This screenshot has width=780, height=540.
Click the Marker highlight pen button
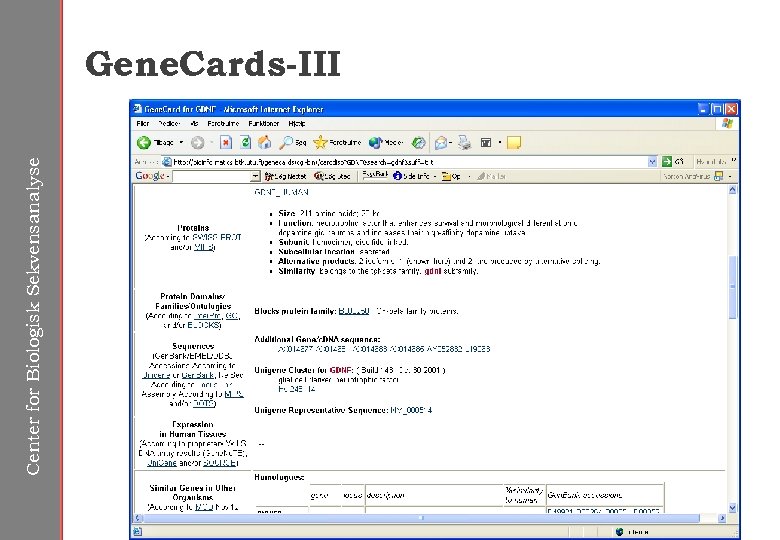tap(491, 176)
